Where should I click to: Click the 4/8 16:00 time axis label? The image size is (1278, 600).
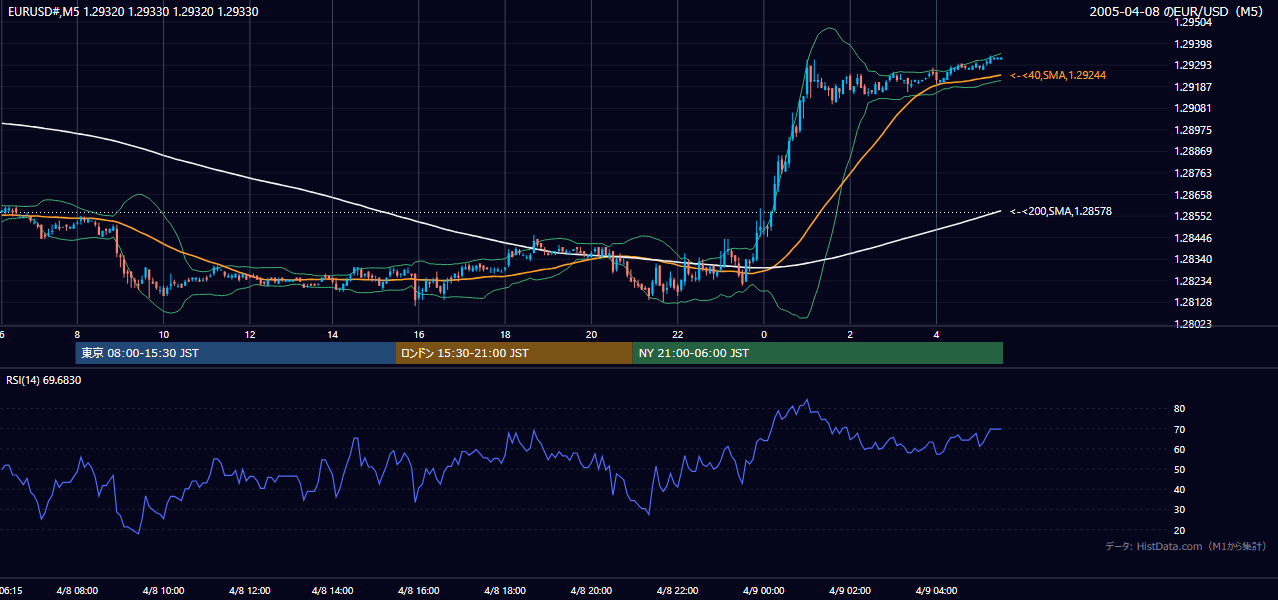420,590
